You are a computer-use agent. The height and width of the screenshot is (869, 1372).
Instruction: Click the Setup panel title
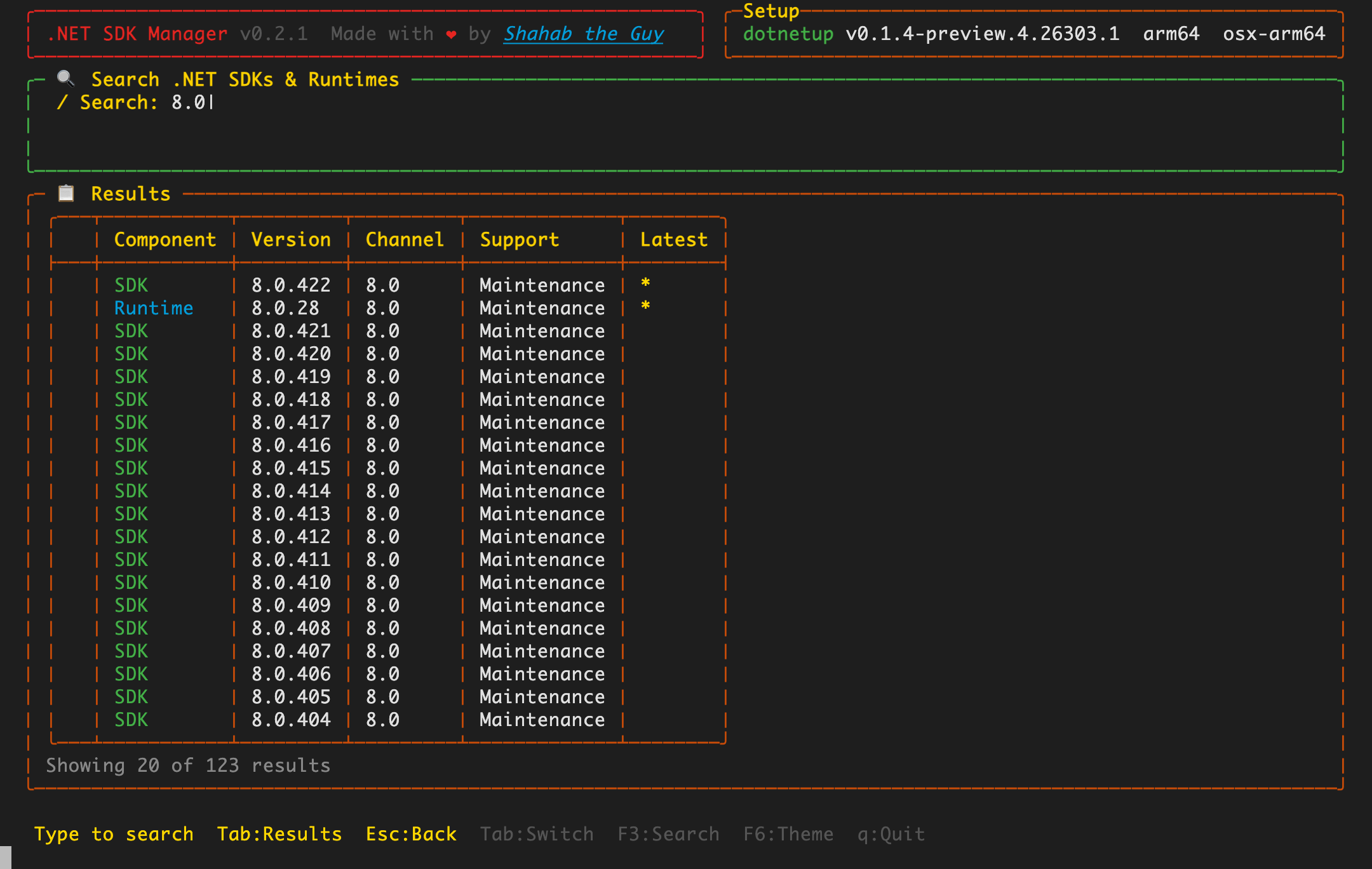coord(771,11)
